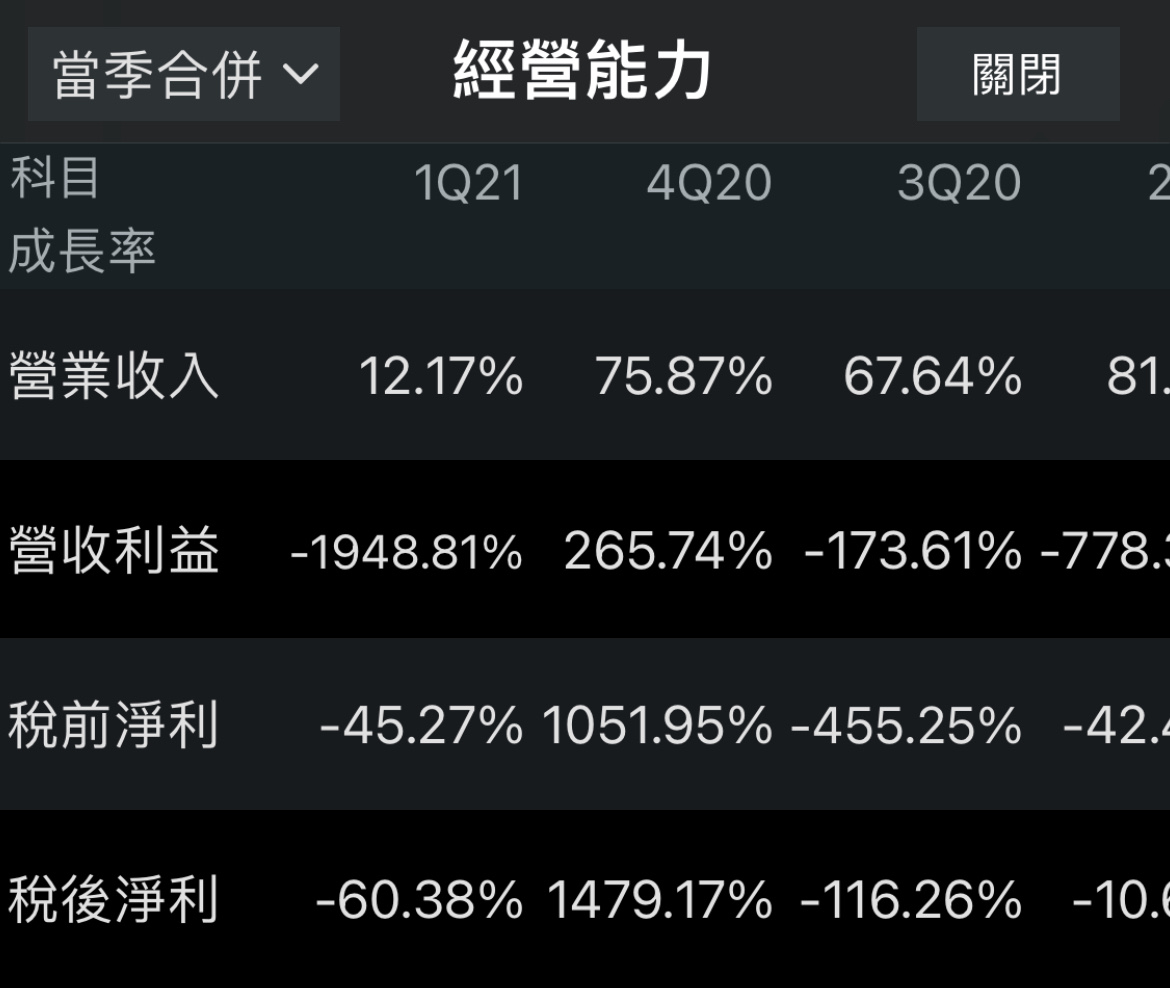This screenshot has width=1170, height=988.
Task: Select the 3Q20 column header
Action: coord(958,184)
